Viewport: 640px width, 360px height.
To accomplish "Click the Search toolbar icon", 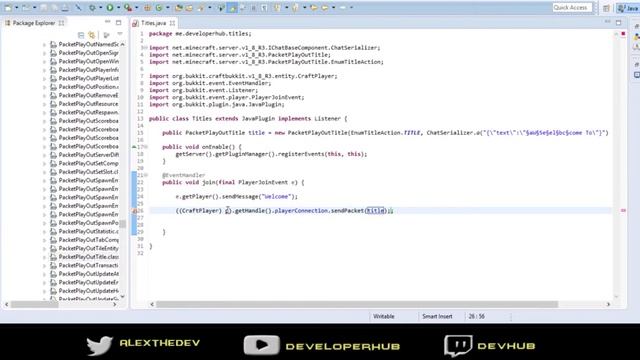I will [201, 8].
